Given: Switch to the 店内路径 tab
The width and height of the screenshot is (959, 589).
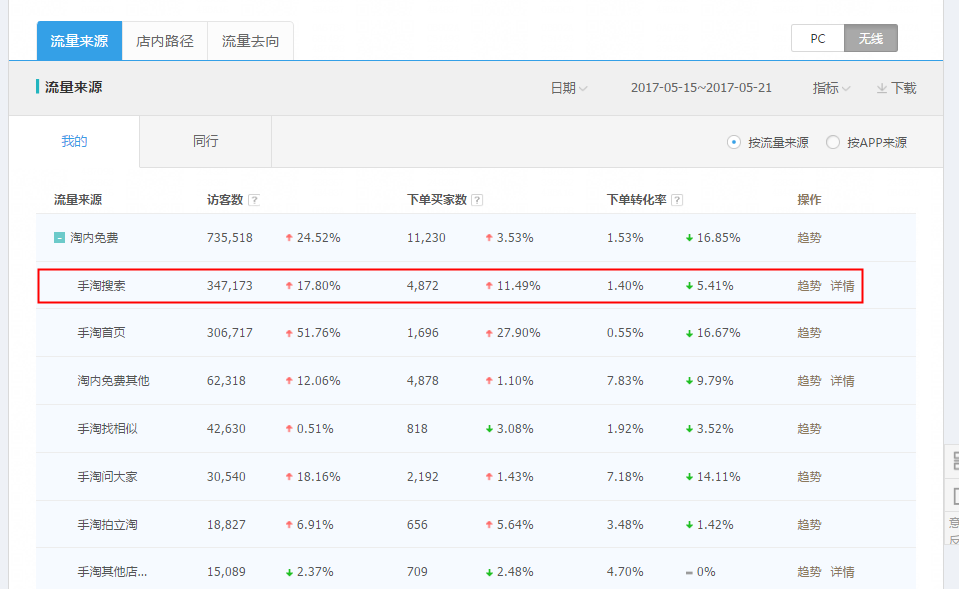Looking at the screenshot, I should point(164,40).
